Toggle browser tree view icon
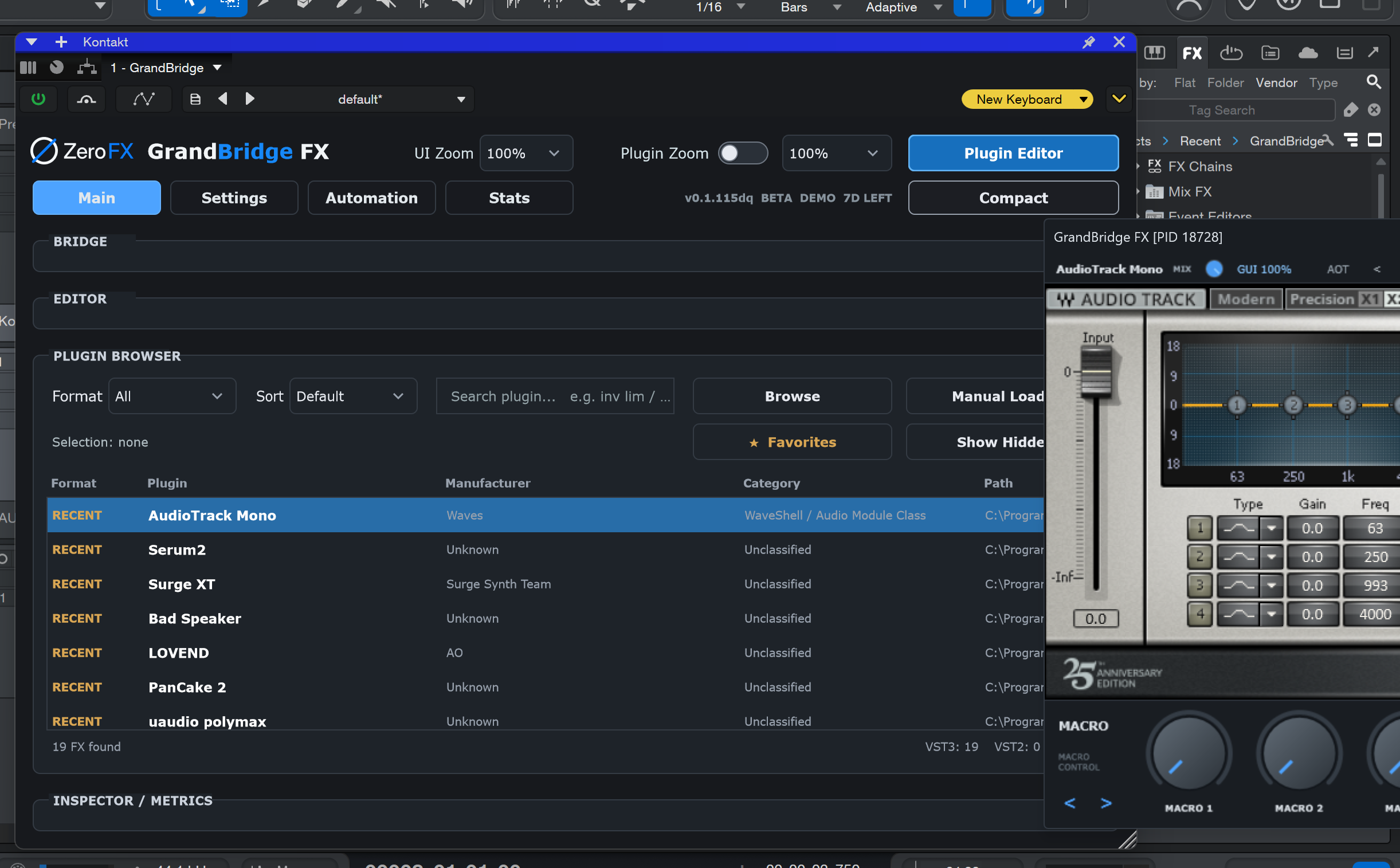Screen dimensions: 1400x868 click(1351, 140)
